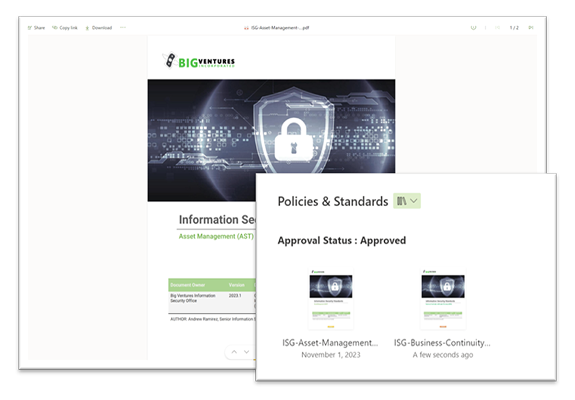The height and width of the screenshot is (400, 575).
Task: Click the Share button in toolbar
Action: click(x=36, y=28)
